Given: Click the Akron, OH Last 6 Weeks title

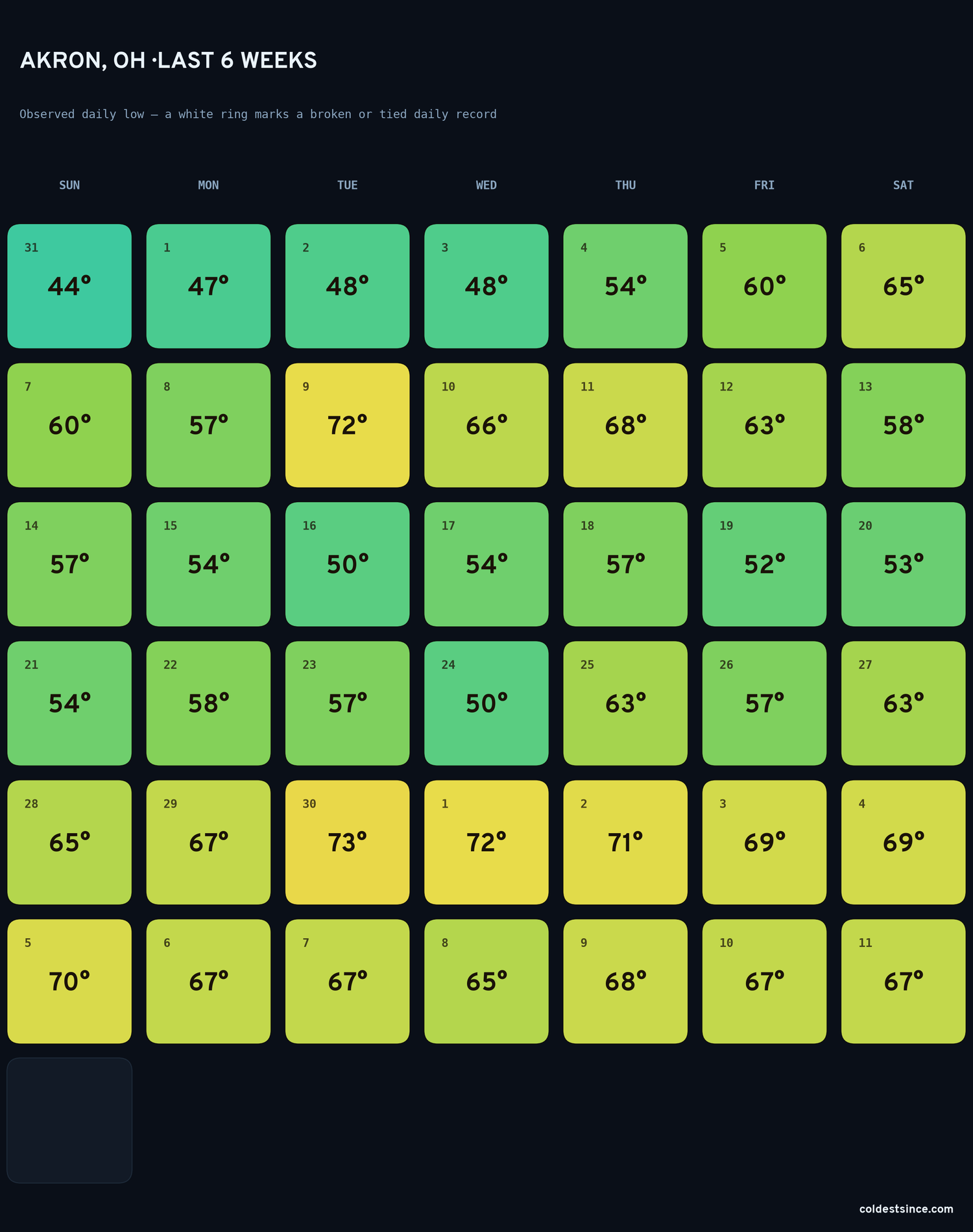Looking at the screenshot, I should pos(169,60).
